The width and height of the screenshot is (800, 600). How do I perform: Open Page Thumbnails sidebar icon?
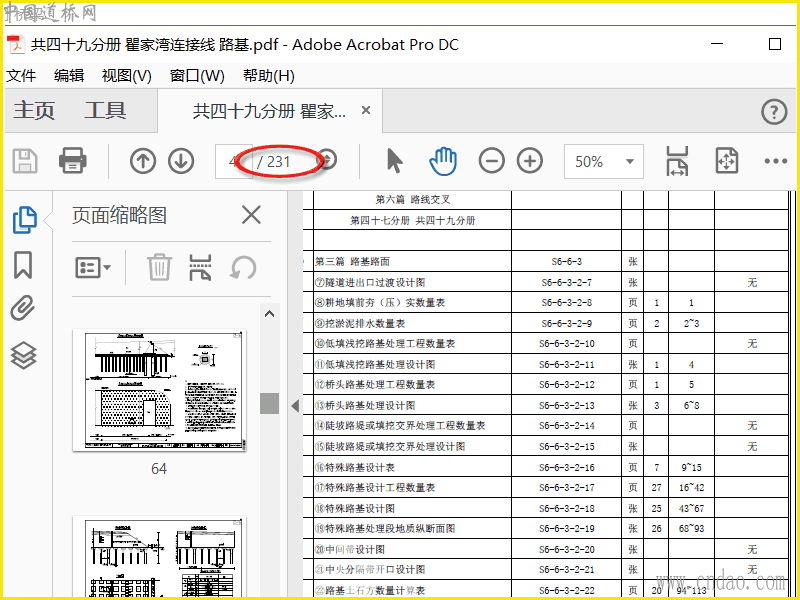24,220
